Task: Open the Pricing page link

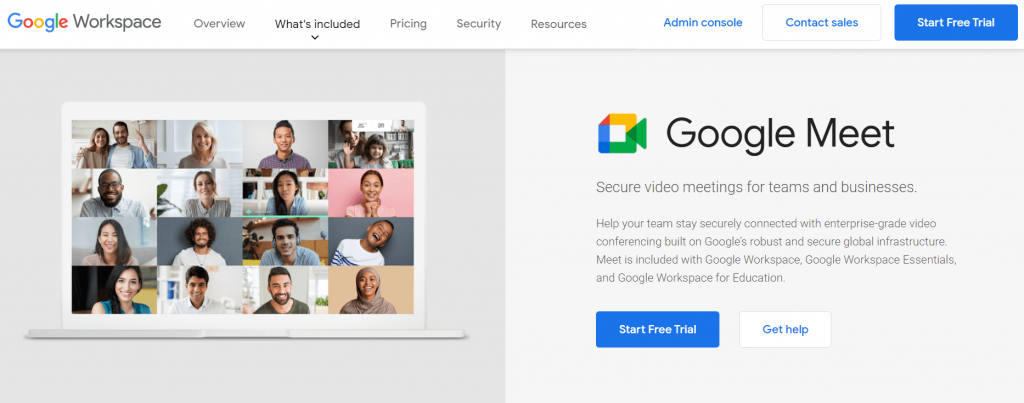Action: point(408,24)
